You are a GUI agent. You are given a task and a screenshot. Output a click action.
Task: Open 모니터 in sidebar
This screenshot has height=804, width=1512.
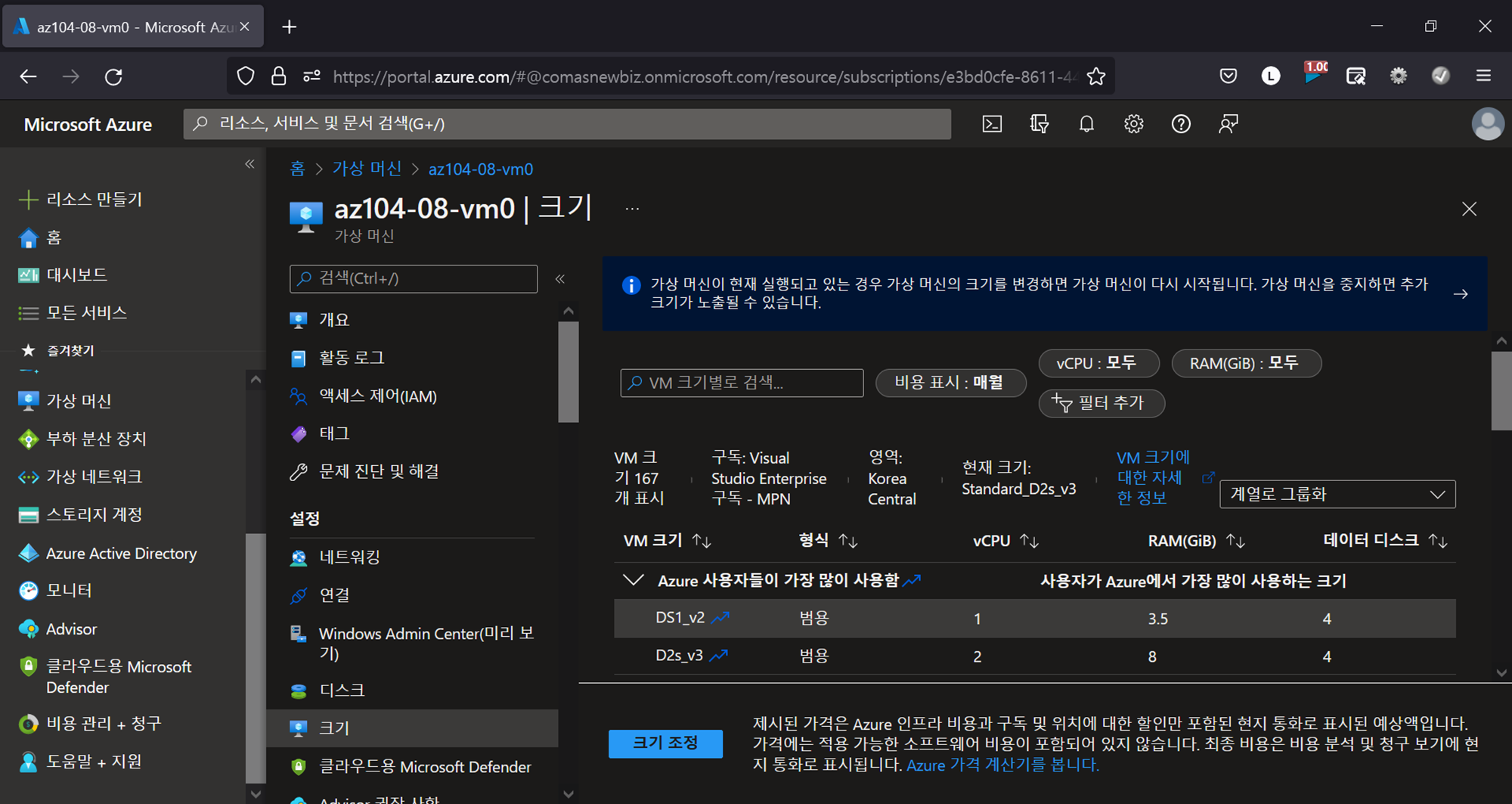click(54, 591)
